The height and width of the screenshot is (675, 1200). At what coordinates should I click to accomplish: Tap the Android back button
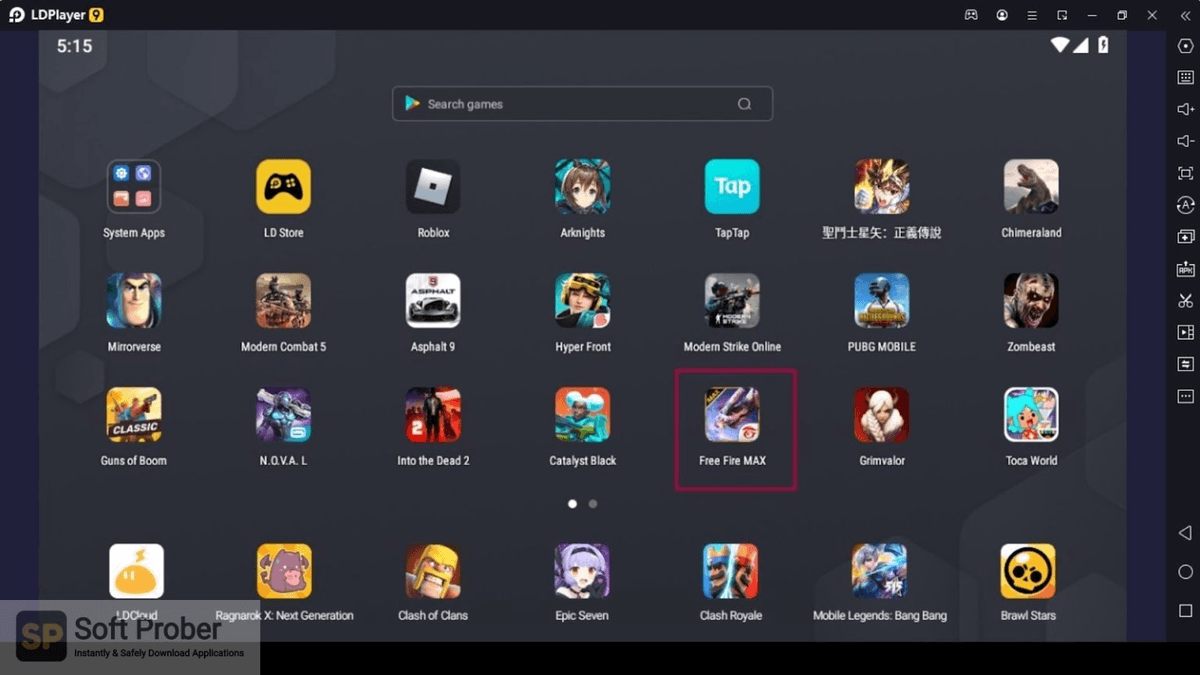(x=1185, y=534)
